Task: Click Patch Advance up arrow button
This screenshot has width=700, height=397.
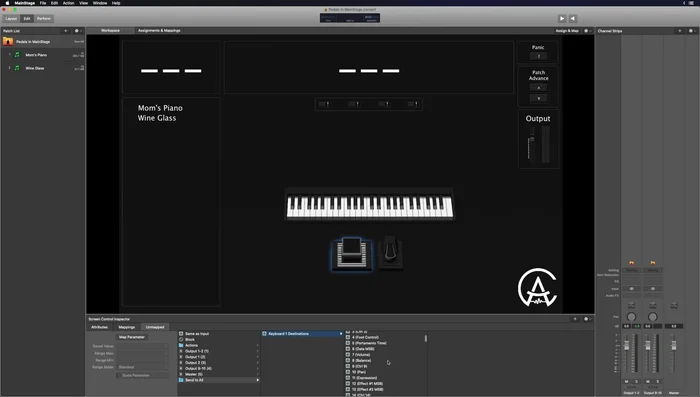Action: click(x=538, y=88)
